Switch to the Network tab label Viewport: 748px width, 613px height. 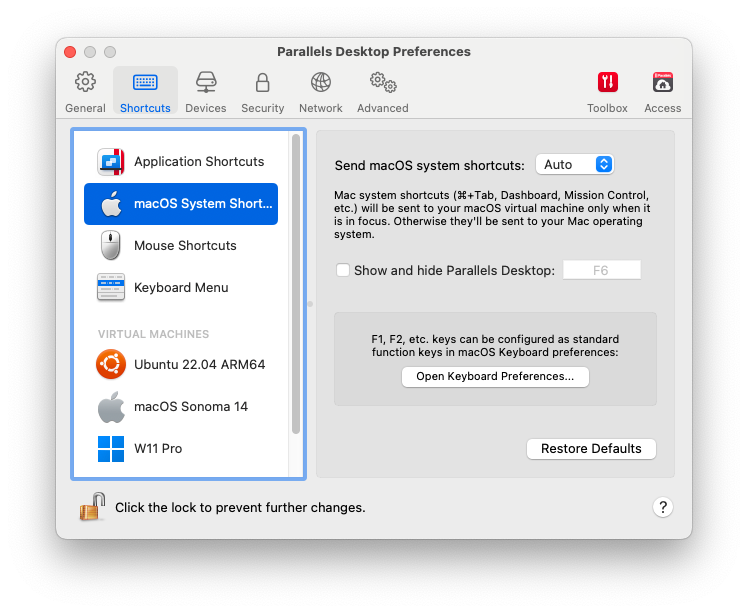point(321,108)
